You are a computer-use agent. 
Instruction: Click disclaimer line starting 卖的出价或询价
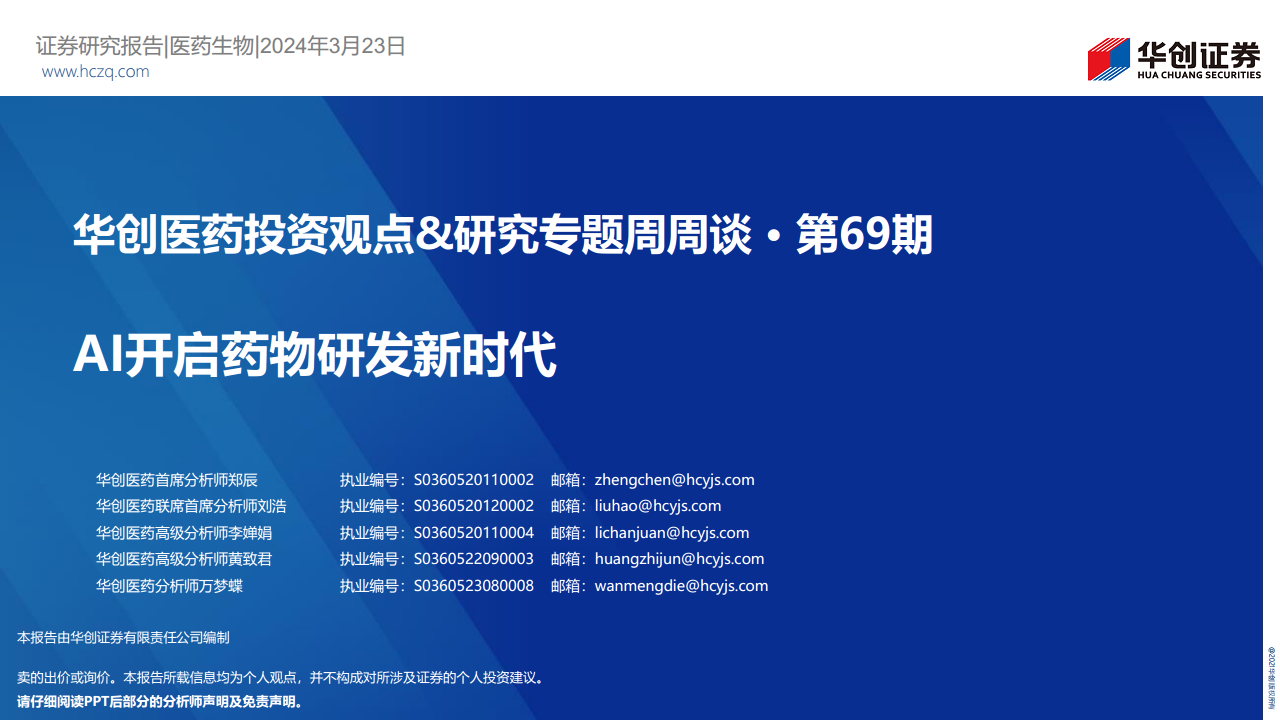(282, 677)
